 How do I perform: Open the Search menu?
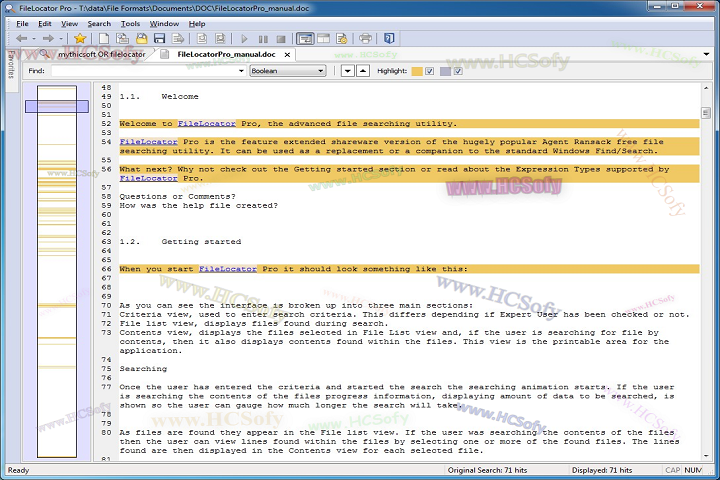[x=99, y=24]
